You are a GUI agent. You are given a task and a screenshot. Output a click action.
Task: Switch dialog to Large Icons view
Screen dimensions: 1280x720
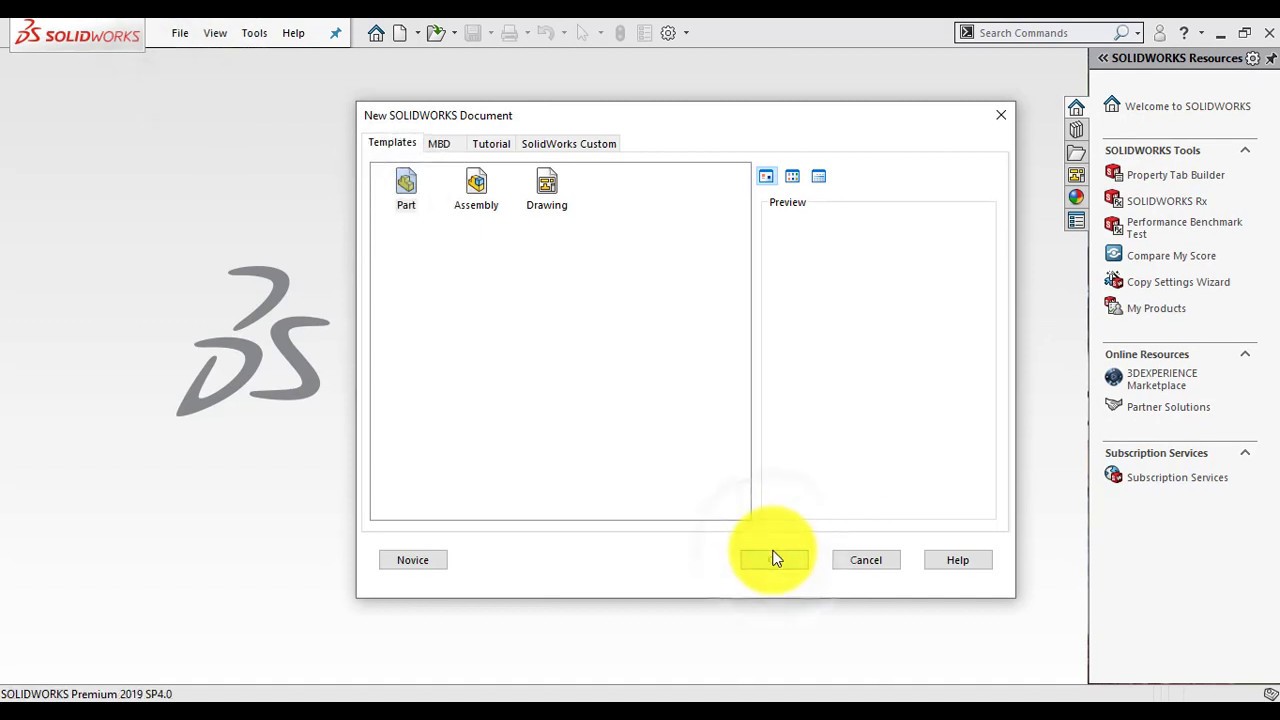tap(766, 176)
